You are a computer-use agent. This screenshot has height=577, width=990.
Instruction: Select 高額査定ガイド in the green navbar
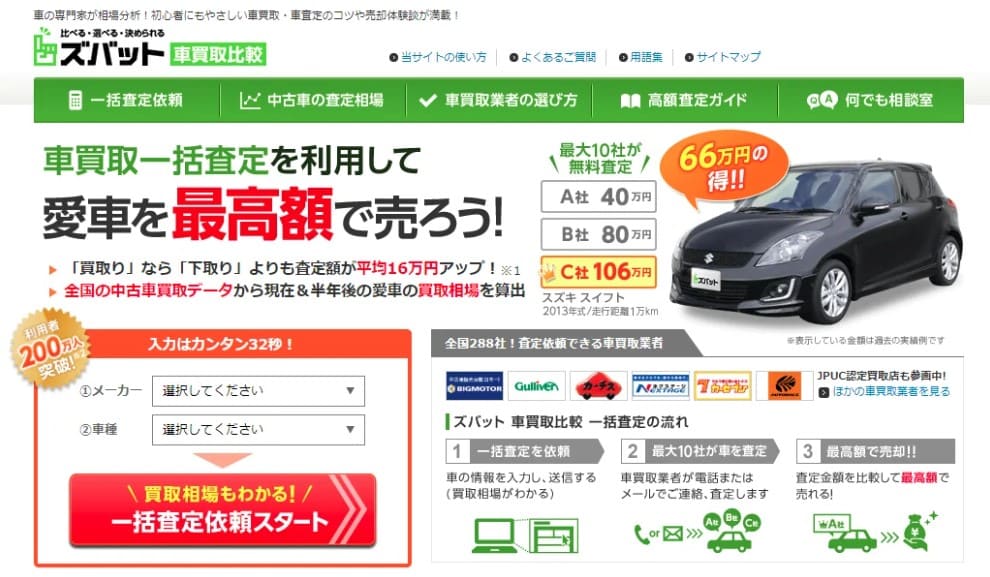[685, 100]
